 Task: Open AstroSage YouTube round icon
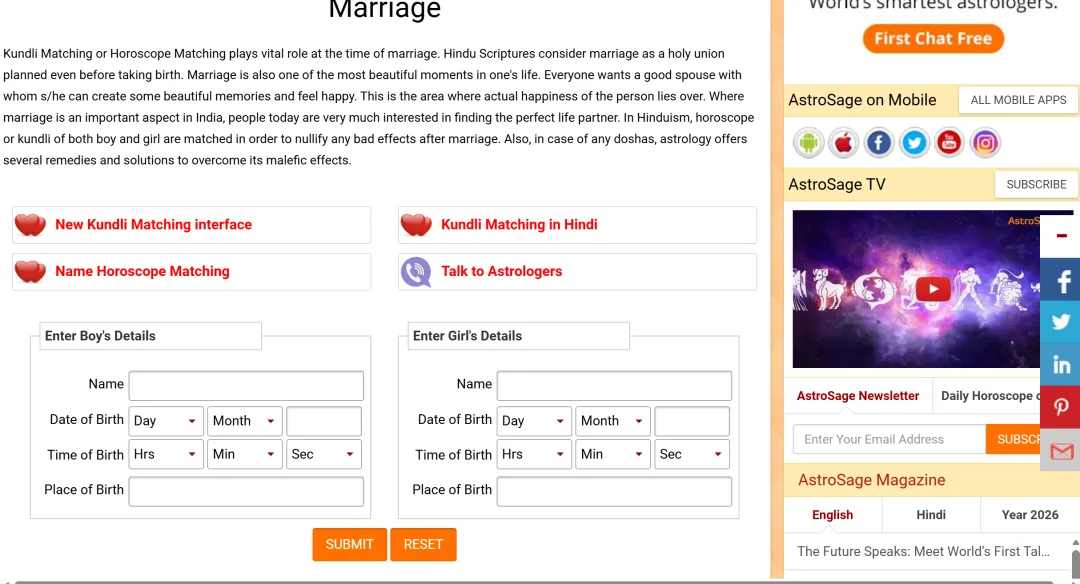coord(949,143)
